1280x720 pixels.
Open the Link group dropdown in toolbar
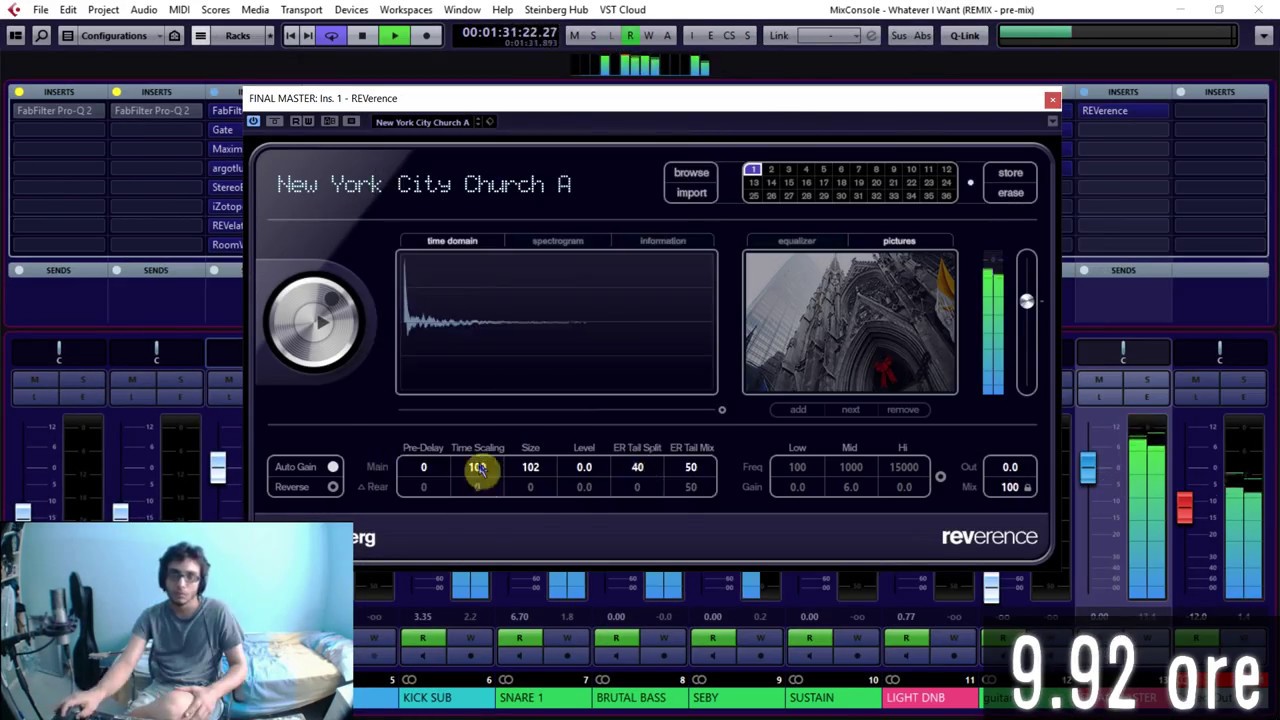(830, 36)
